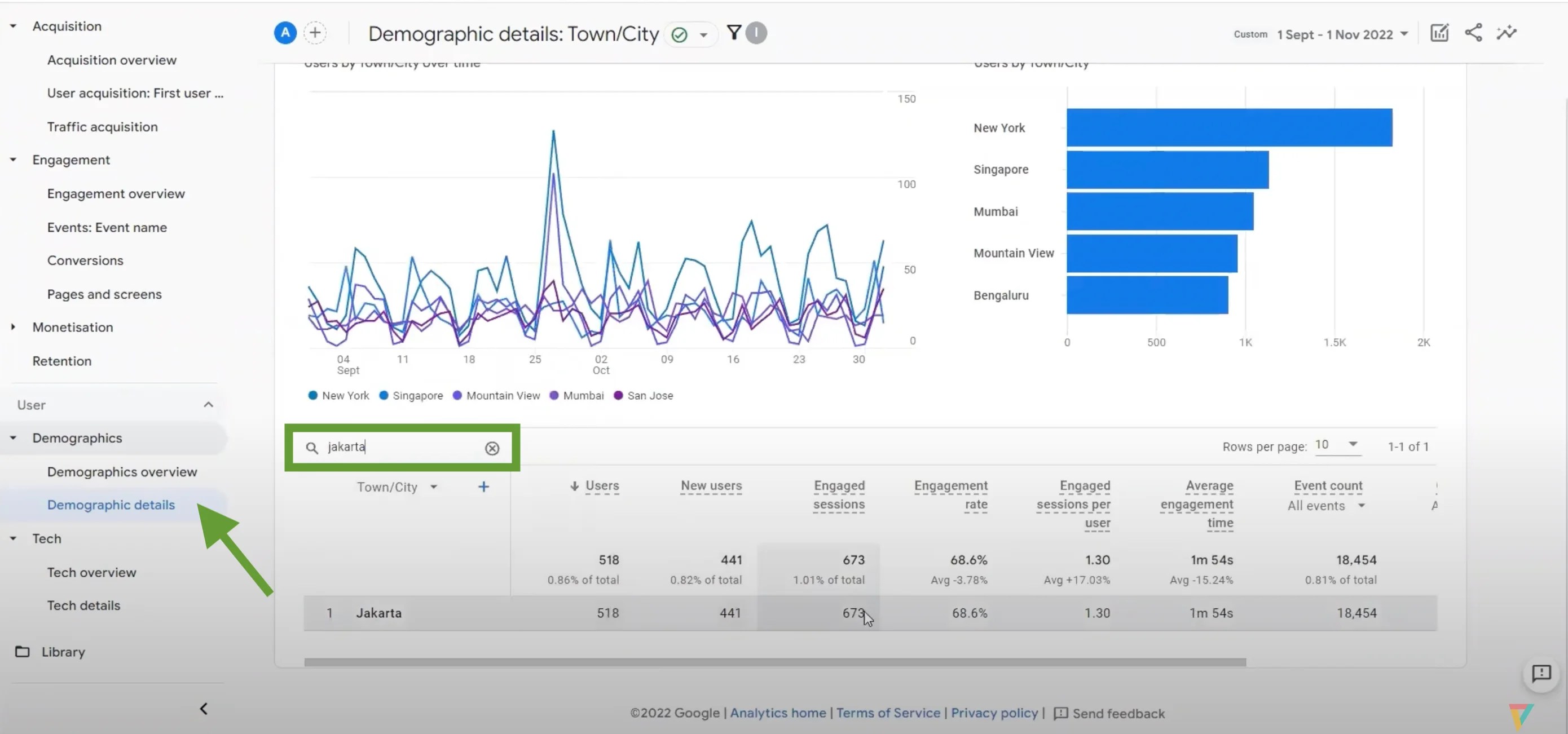Add a new comparison
1568x734 pixels.
[315, 32]
